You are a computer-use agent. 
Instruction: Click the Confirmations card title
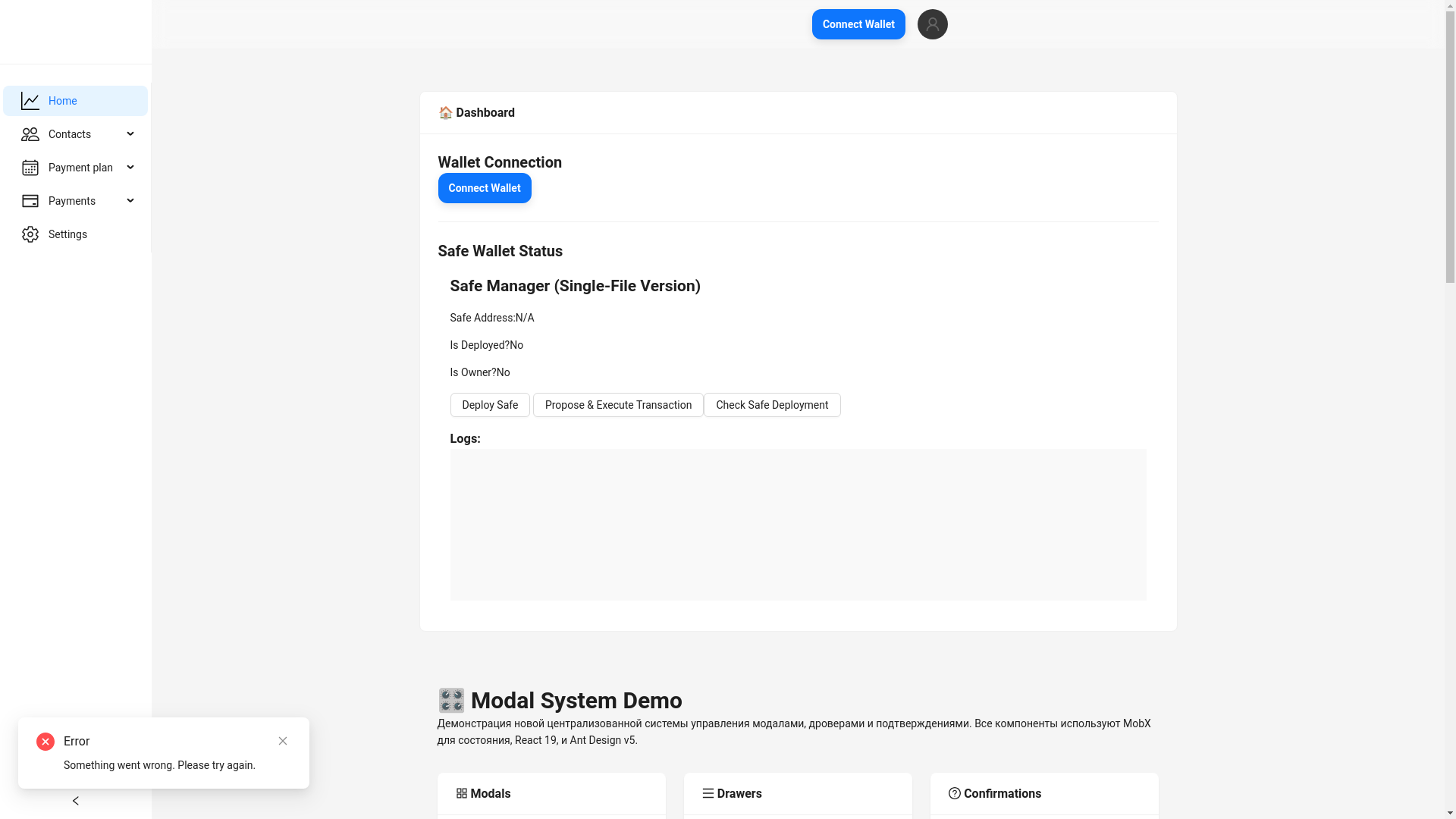click(x=1003, y=794)
